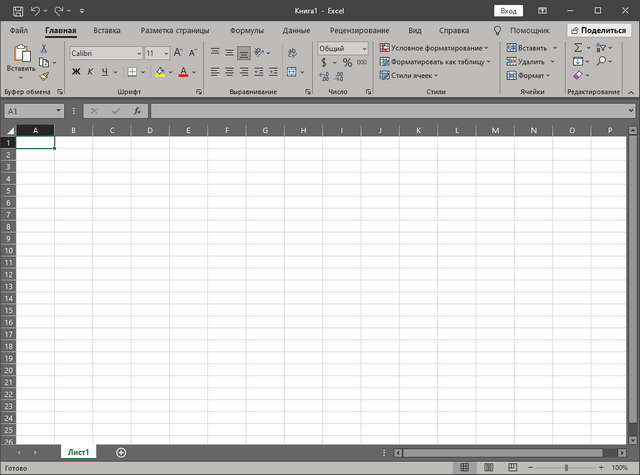Click the Поделиться share button
This screenshot has height=475, width=640.
click(x=597, y=30)
